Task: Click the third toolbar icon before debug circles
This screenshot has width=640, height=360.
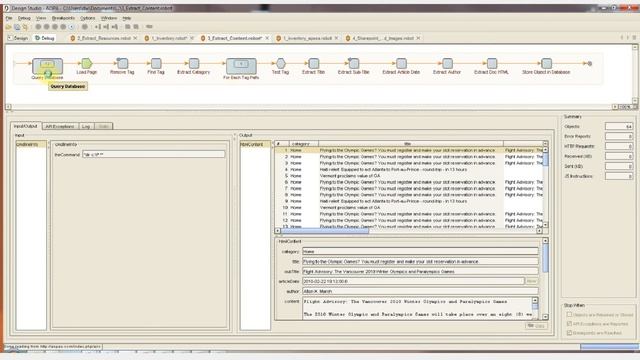Action: click(25, 27)
